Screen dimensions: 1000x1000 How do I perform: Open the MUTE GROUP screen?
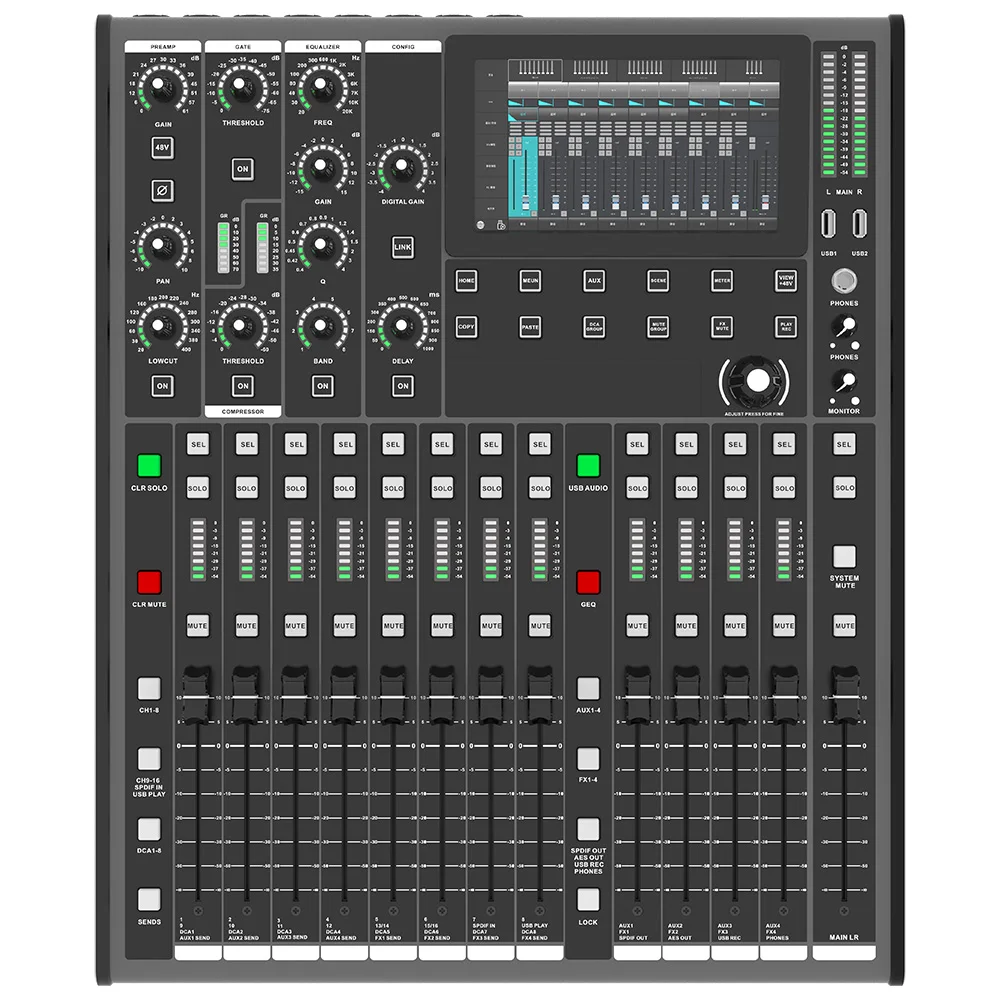pyautogui.click(x=657, y=326)
